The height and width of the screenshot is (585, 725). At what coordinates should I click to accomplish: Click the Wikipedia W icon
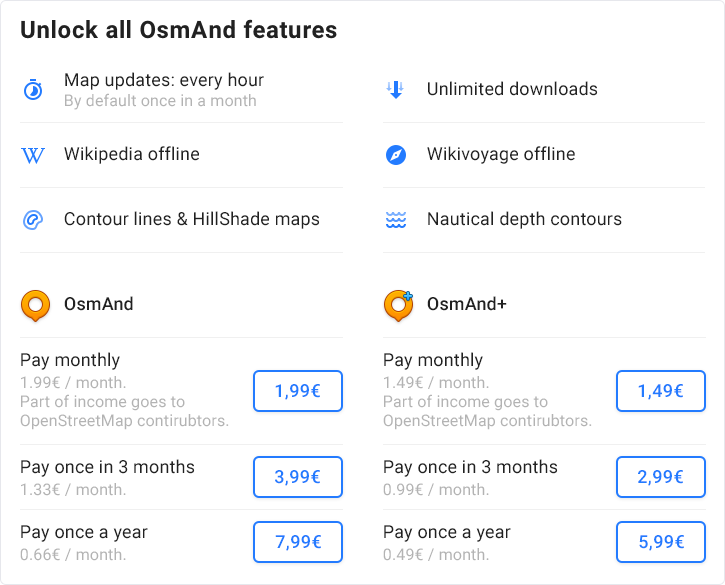point(33,155)
